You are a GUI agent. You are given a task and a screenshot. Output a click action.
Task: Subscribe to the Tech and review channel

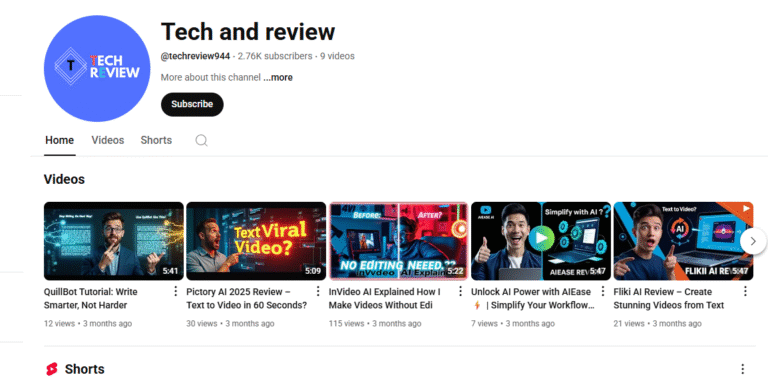(192, 104)
